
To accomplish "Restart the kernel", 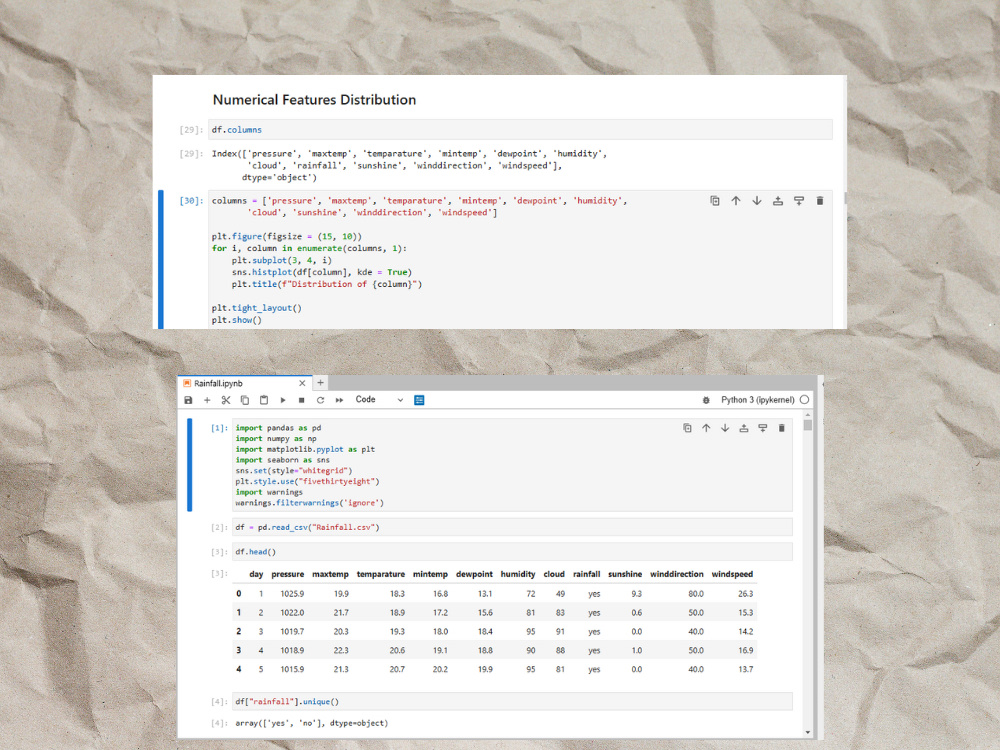I will click(x=320, y=400).
